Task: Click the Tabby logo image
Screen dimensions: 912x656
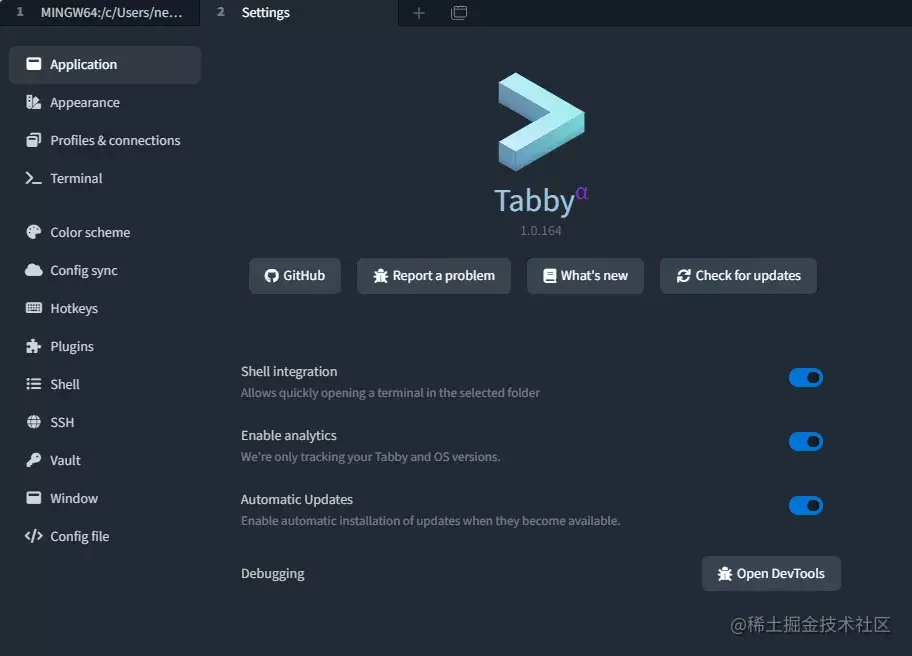Action: tap(541, 122)
